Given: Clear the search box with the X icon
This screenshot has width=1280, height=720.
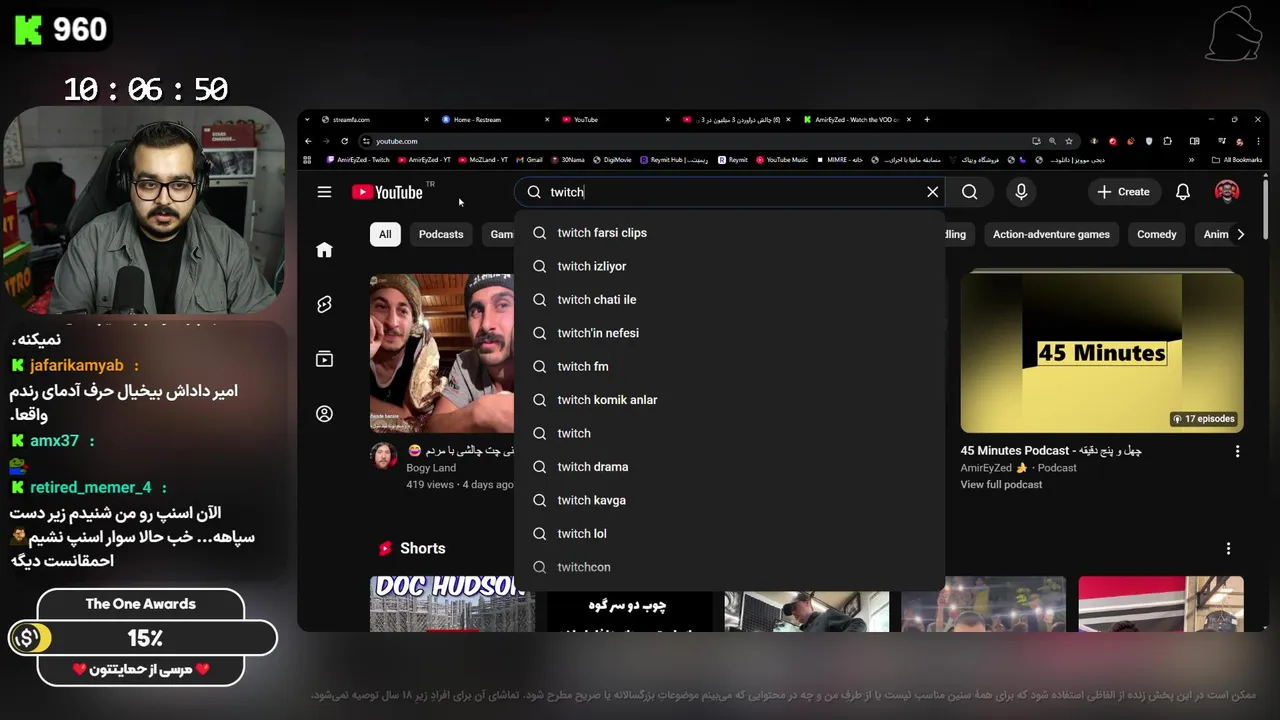Looking at the screenshot, I should coord(933,192).
